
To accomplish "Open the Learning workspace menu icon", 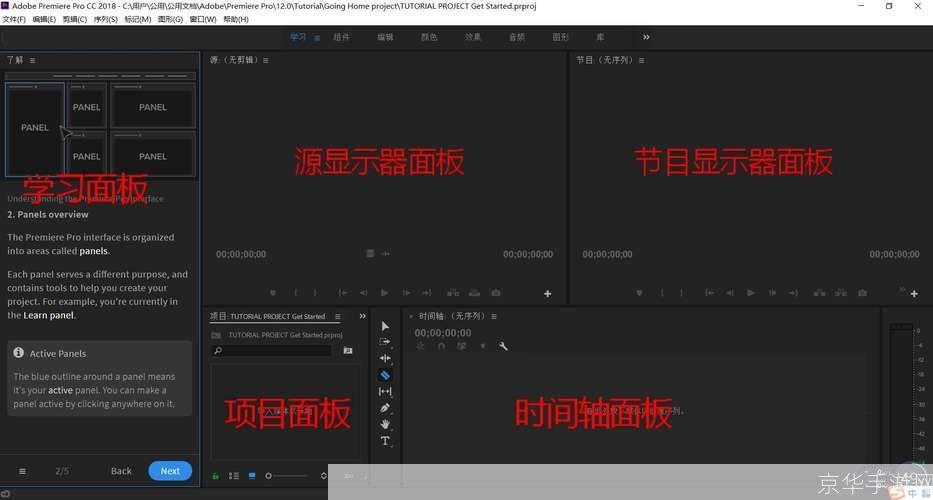I will click(x=317, y=38).
